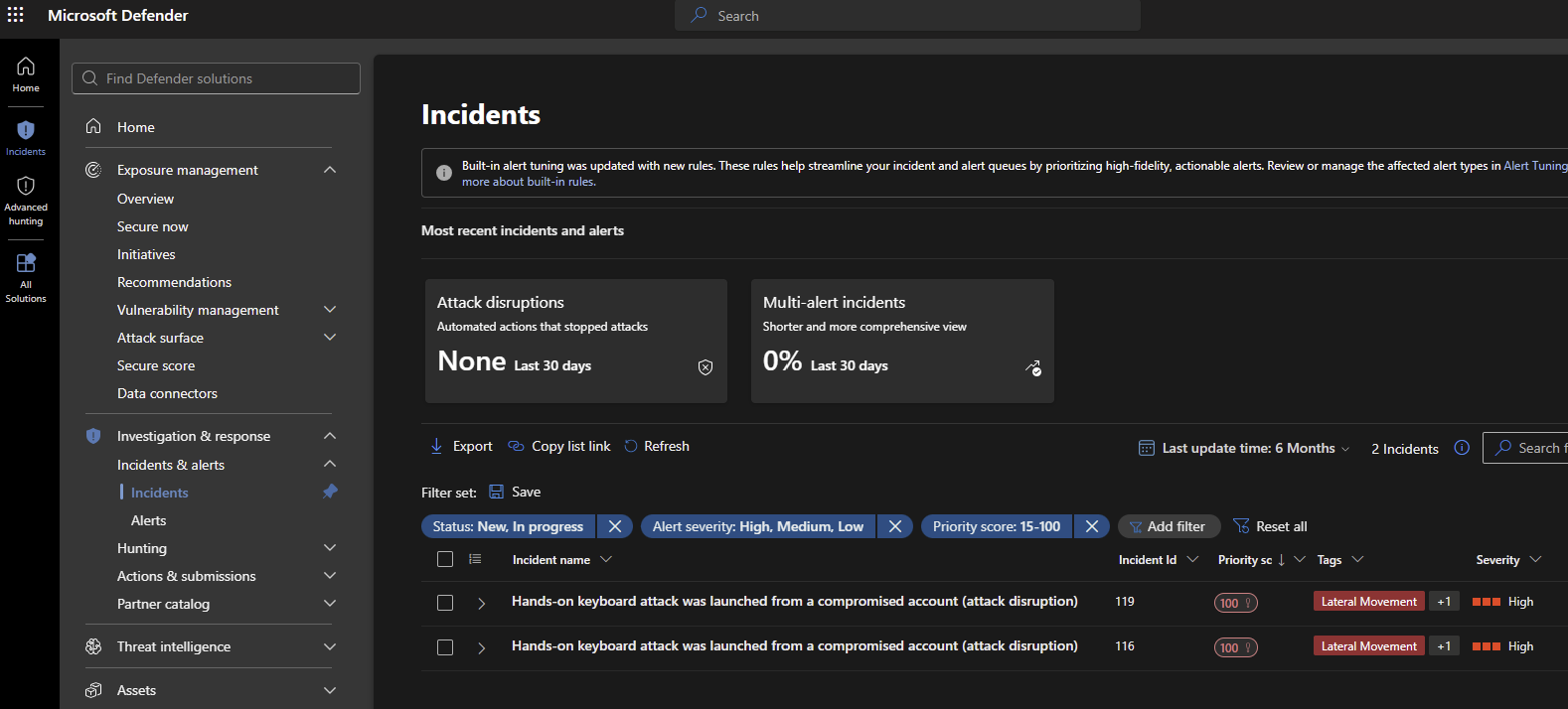The width and height of the screenshot is (1568, 709).
Task: Open Overview under Exposure management
Action: [x=145, y=199]
